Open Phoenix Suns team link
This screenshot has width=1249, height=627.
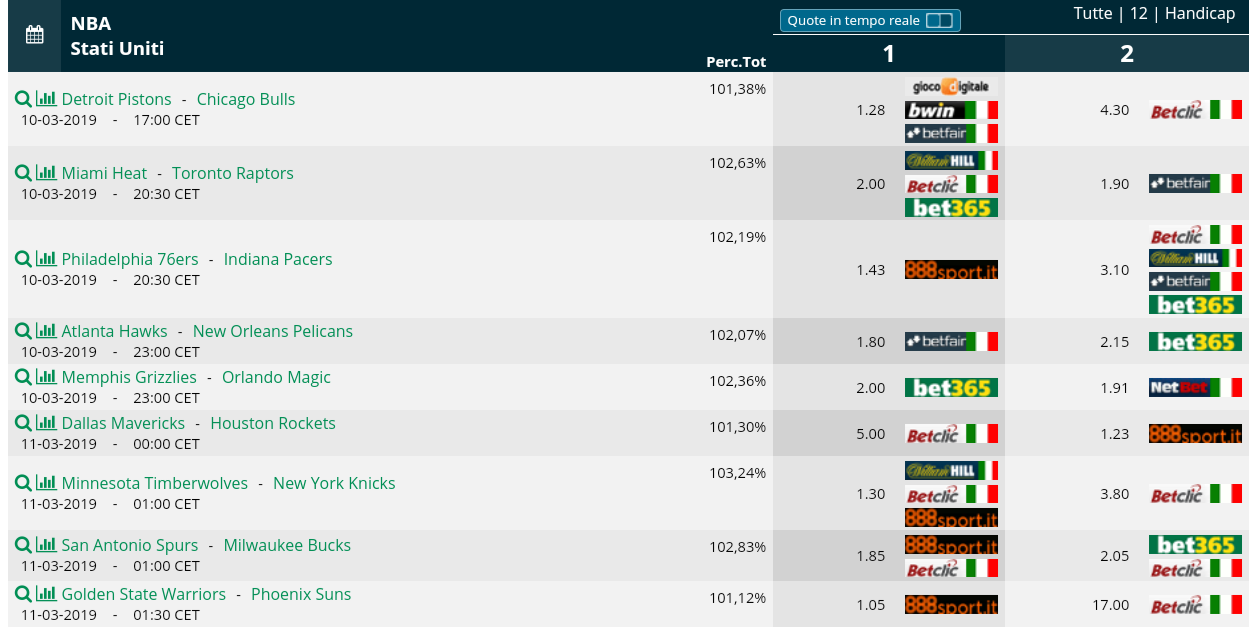[301, 594]
